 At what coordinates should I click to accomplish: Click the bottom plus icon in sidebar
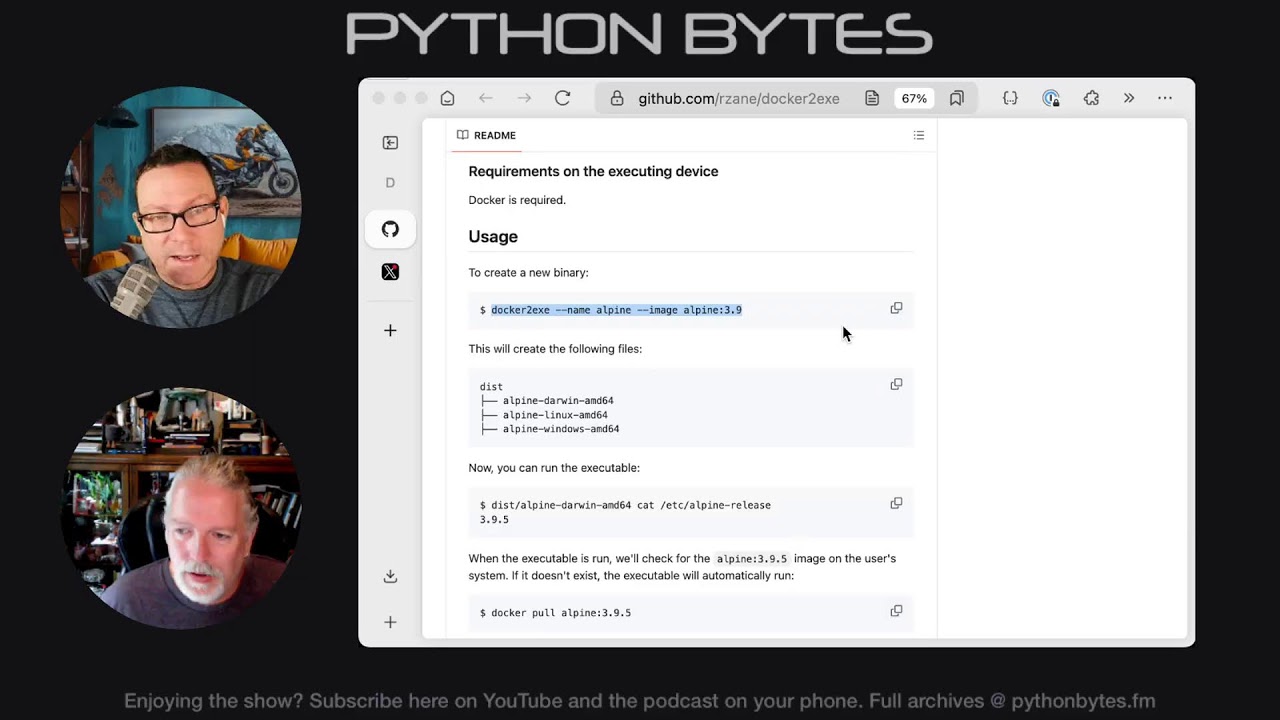pos(390,622)
